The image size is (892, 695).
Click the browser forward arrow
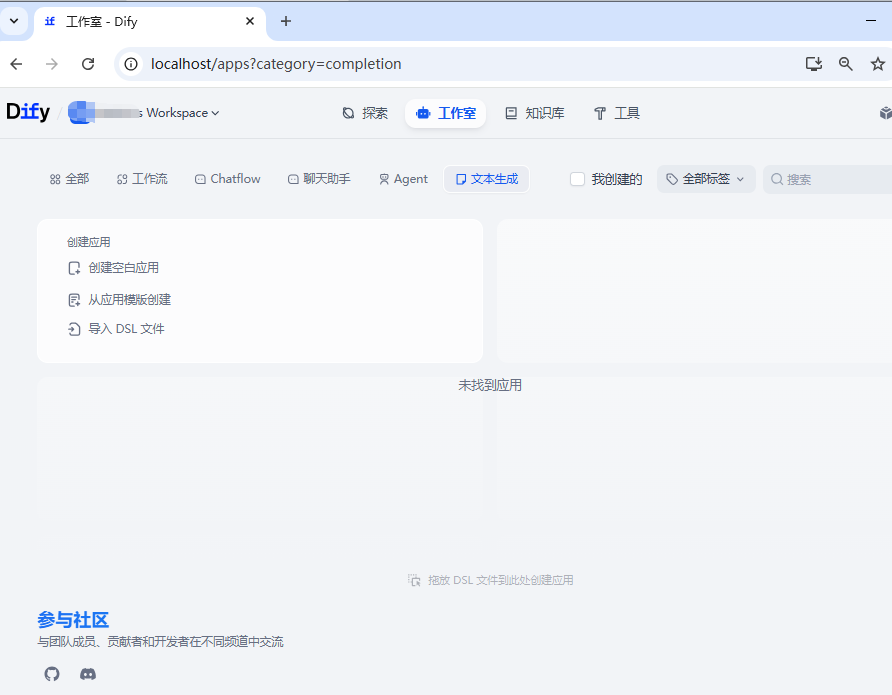tap(52, 64)
